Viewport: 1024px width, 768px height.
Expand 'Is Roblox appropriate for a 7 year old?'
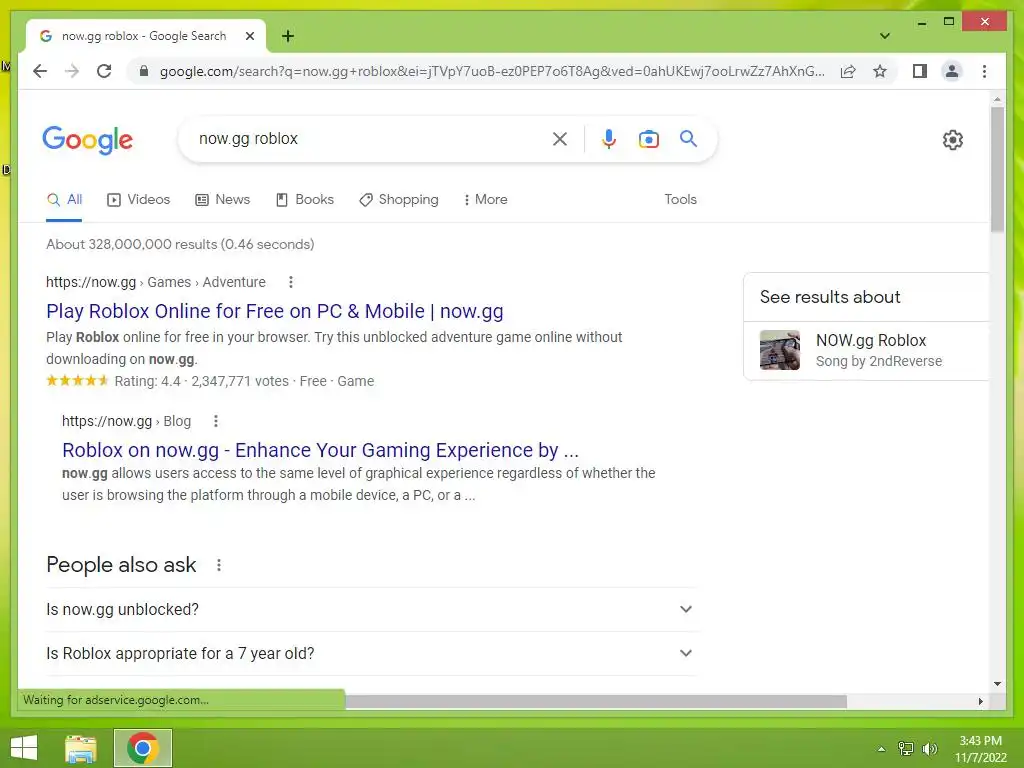coord(370,653)
